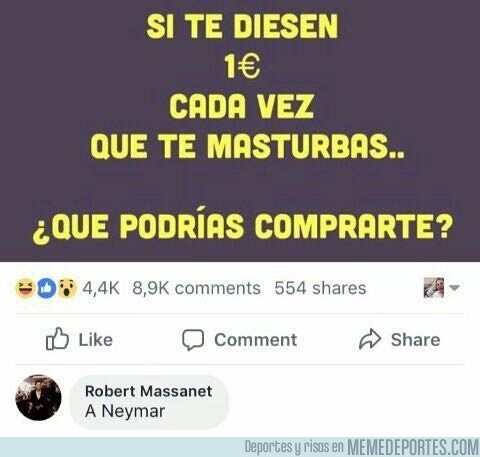Click the 'Deportes y risas en' caption
Viewport: 480px width, 457px height.
tap(294, 447)
